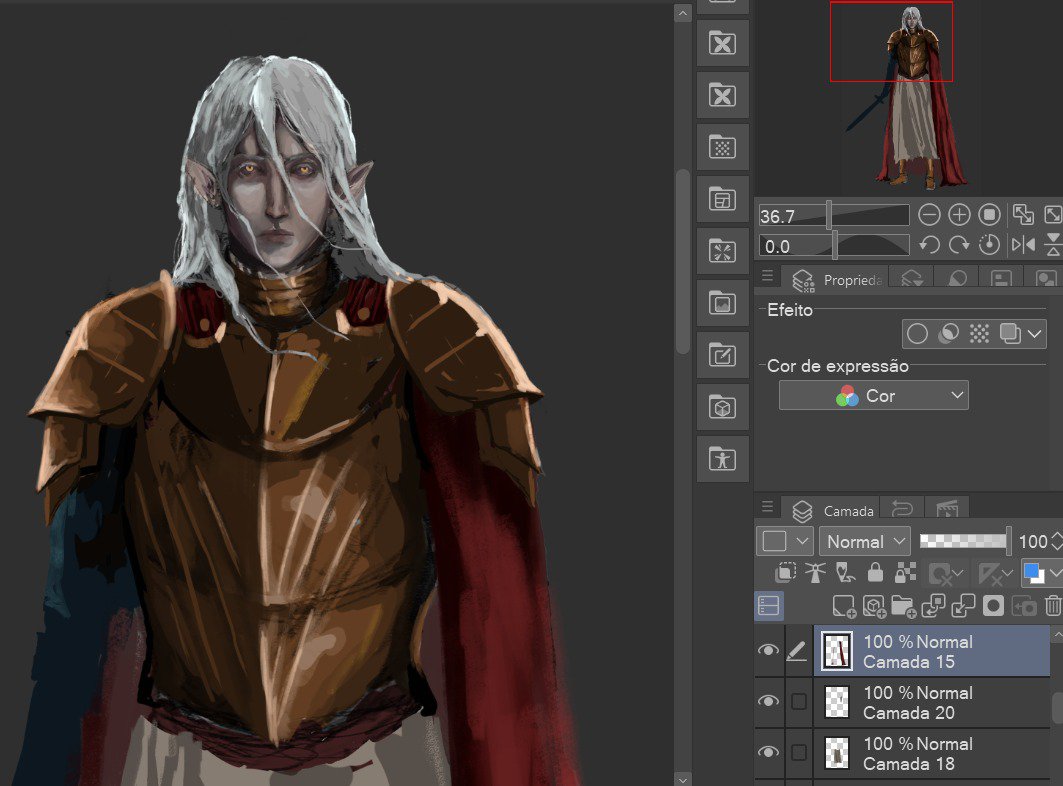
Task: Open the Camada panel hamburger menu
Action: pyautogui.click(x=767, y=506)
